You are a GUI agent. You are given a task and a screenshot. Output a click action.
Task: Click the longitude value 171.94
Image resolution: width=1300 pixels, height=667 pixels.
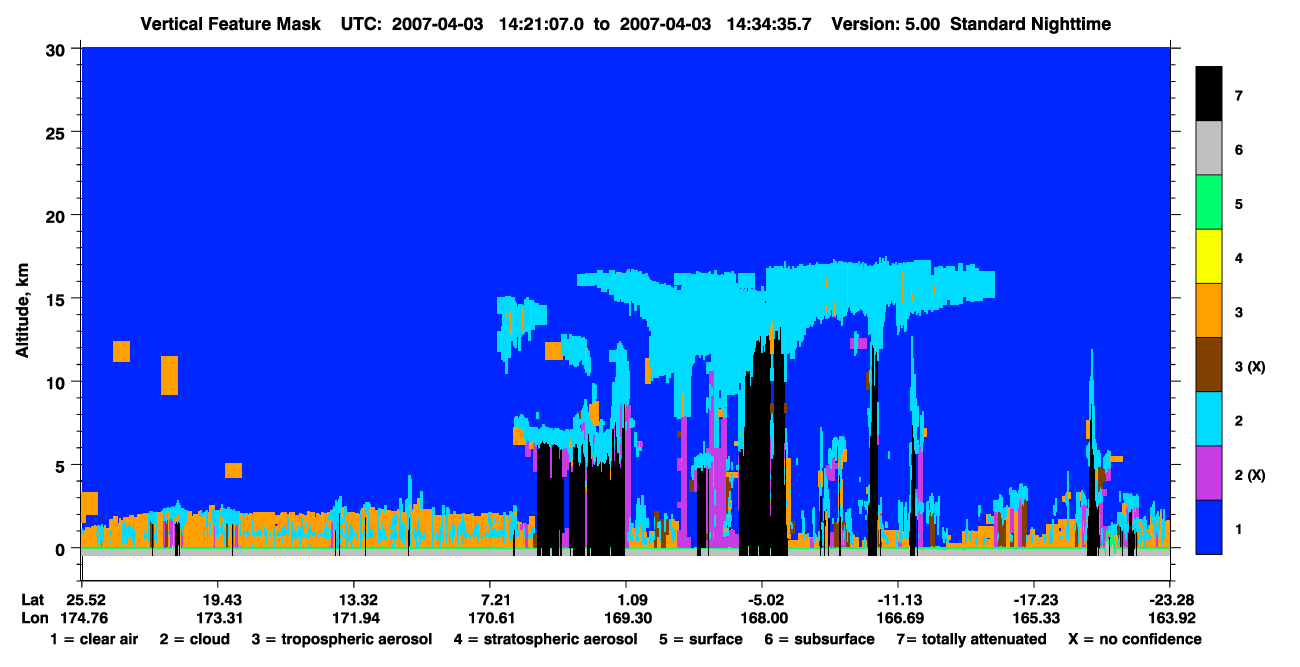coord(354,617)
